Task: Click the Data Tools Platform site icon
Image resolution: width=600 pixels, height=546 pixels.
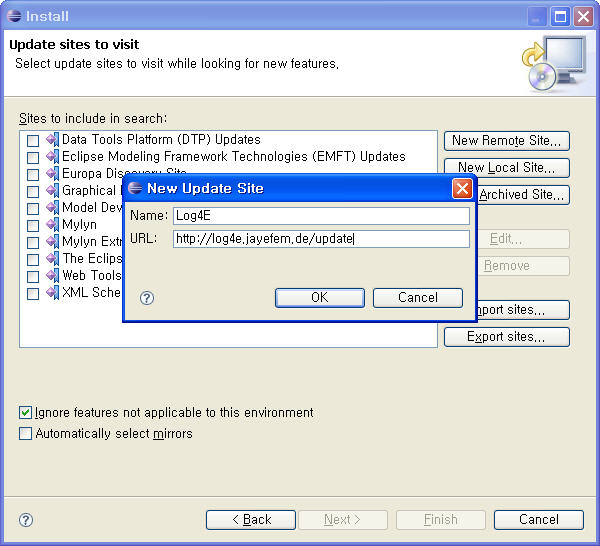Action: pos(52,139)
